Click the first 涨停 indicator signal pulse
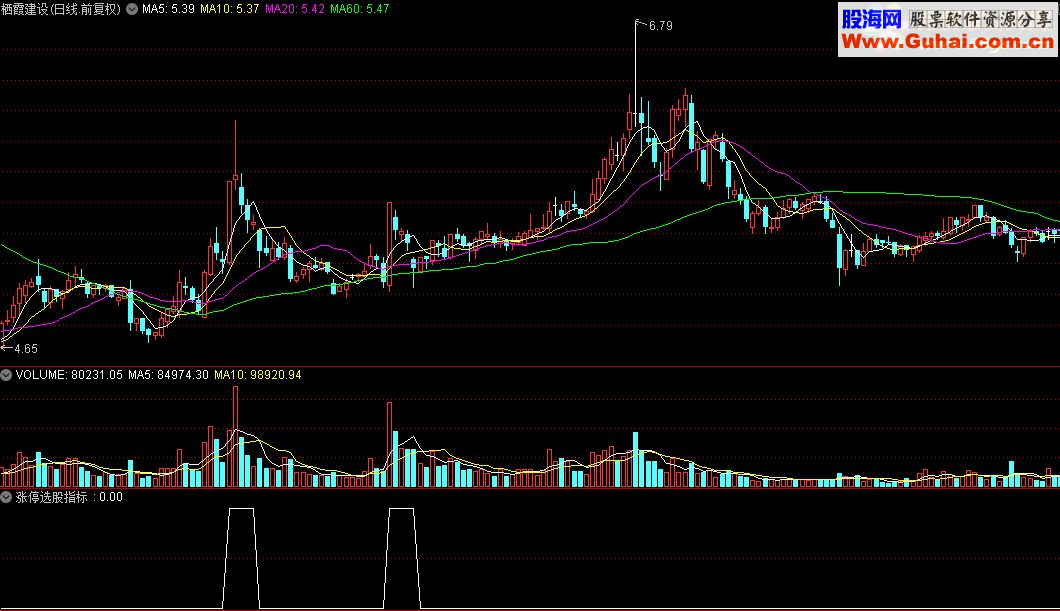 coord(241,558)
